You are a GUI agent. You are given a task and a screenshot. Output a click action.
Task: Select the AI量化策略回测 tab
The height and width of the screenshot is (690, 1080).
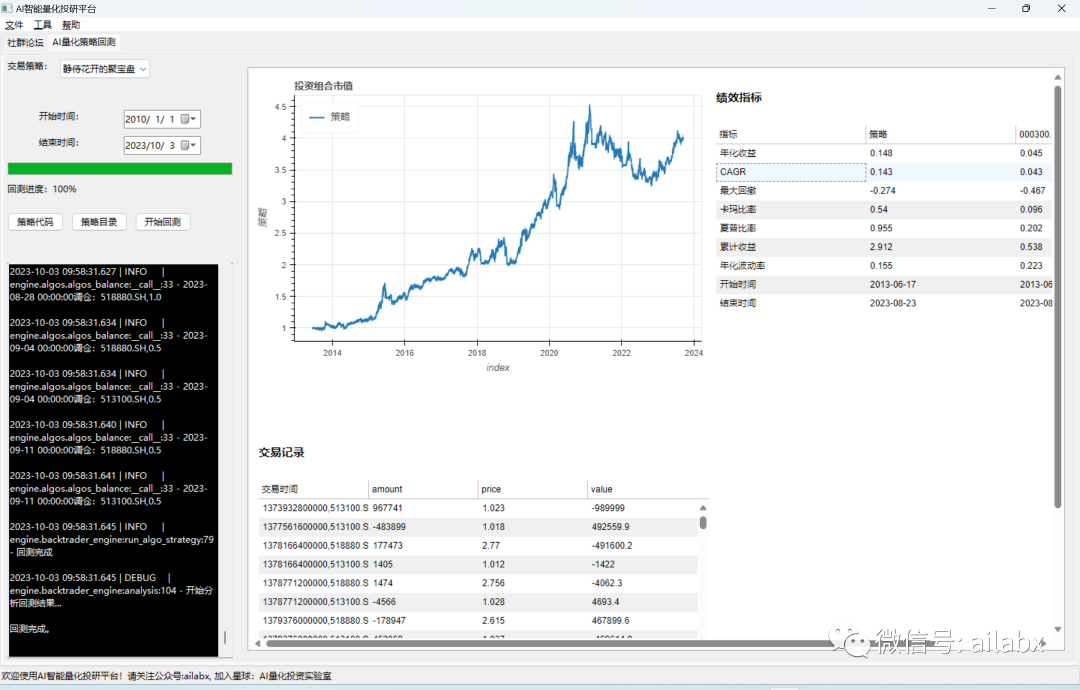coord(84,42)
